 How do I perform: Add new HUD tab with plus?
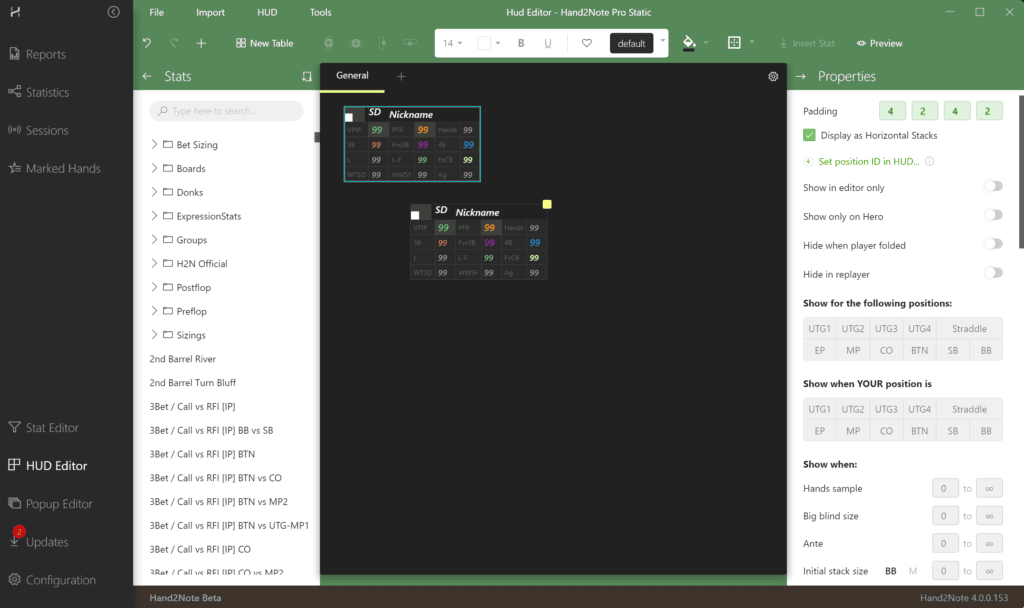[x=401, y=76]
